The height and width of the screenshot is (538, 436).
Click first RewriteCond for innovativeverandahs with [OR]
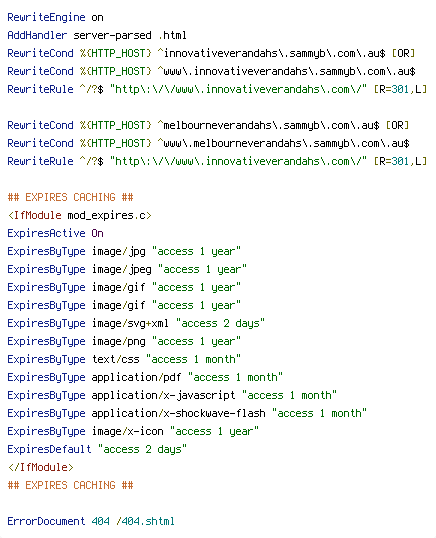point(211,53)
